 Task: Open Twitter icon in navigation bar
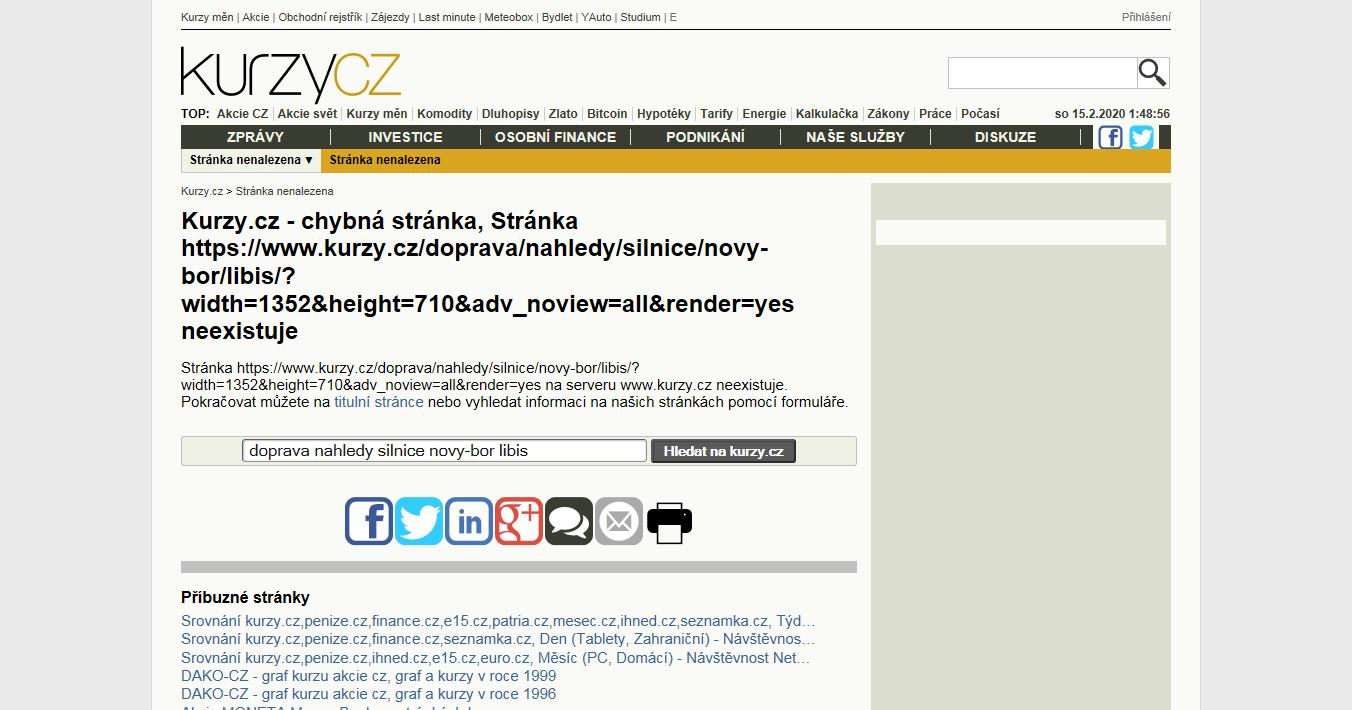pos(1141,137)
